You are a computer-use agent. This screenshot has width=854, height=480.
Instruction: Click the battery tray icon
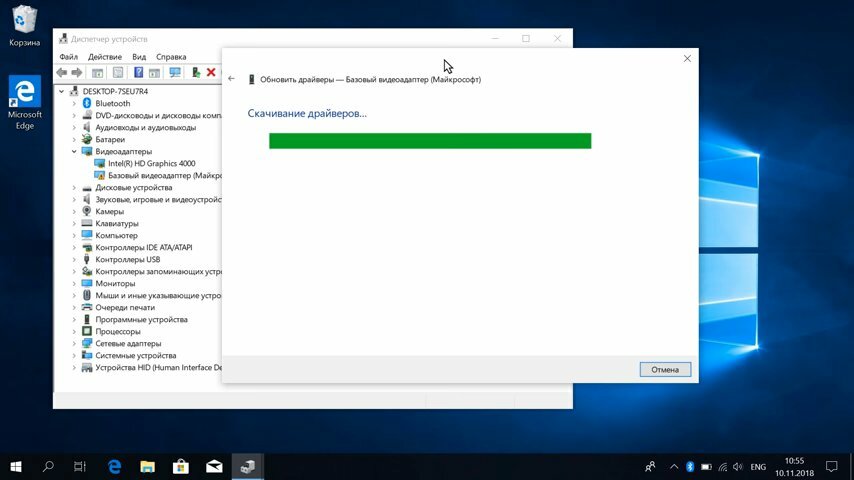[x=706, y=467]
